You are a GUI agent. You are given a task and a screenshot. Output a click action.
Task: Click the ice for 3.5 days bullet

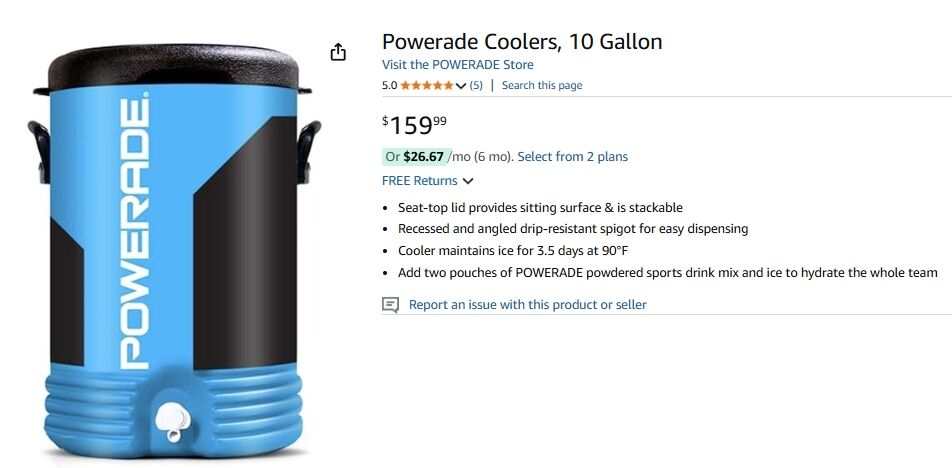click(512, 251)
